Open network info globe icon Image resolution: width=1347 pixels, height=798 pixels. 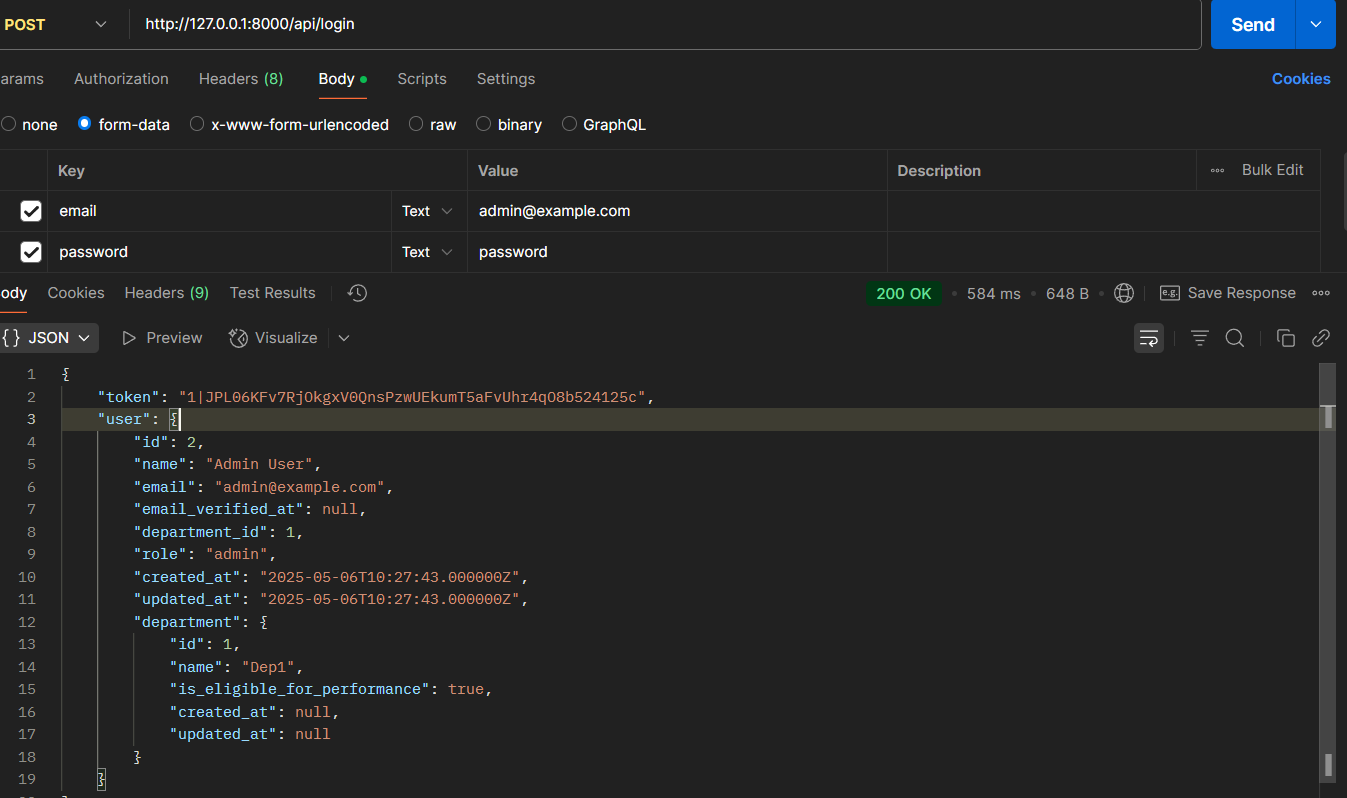1124,293
